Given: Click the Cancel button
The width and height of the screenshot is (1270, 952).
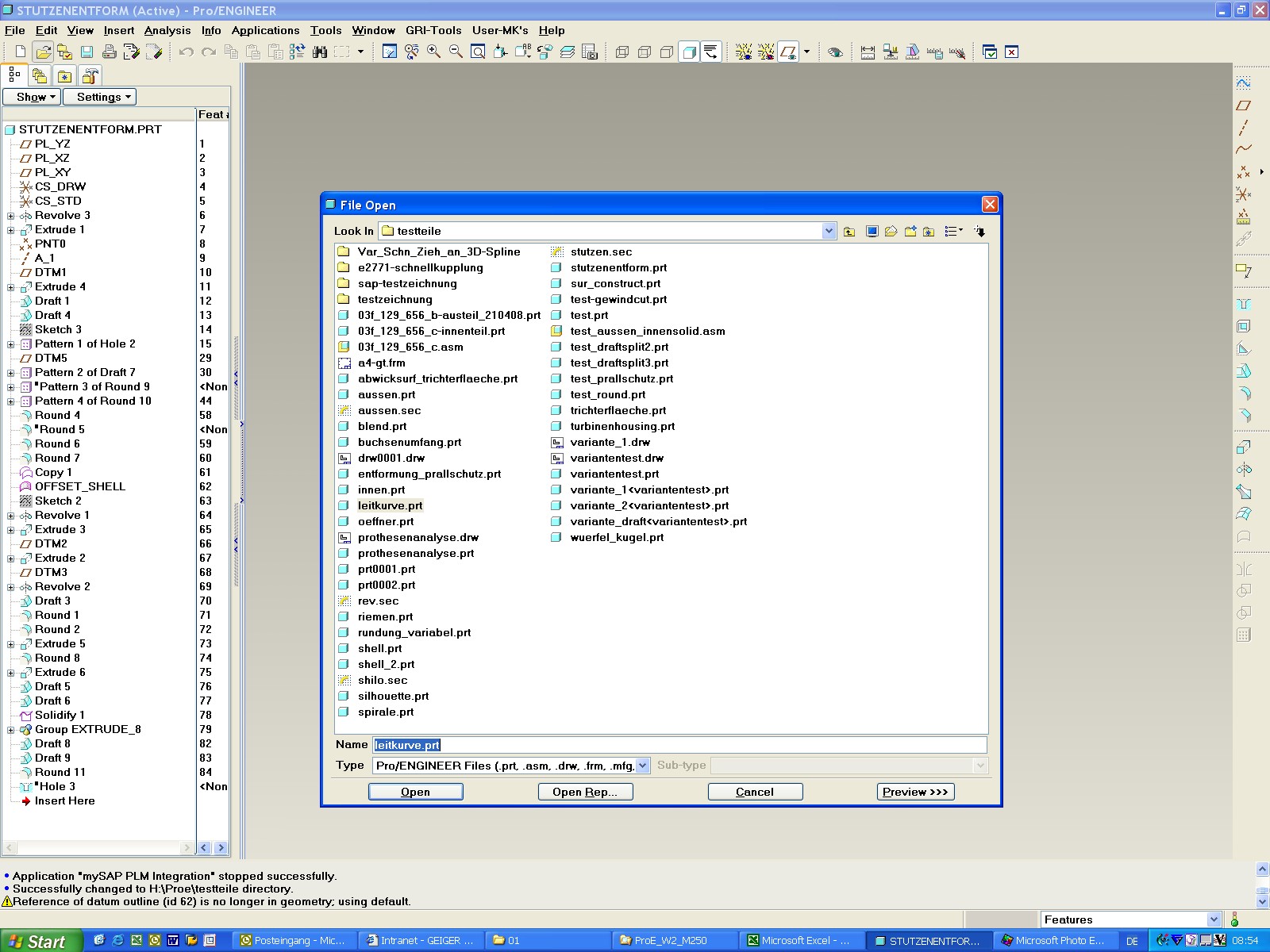Looking at the screenshot, I should pyautogui.click(x=755, y=792).
